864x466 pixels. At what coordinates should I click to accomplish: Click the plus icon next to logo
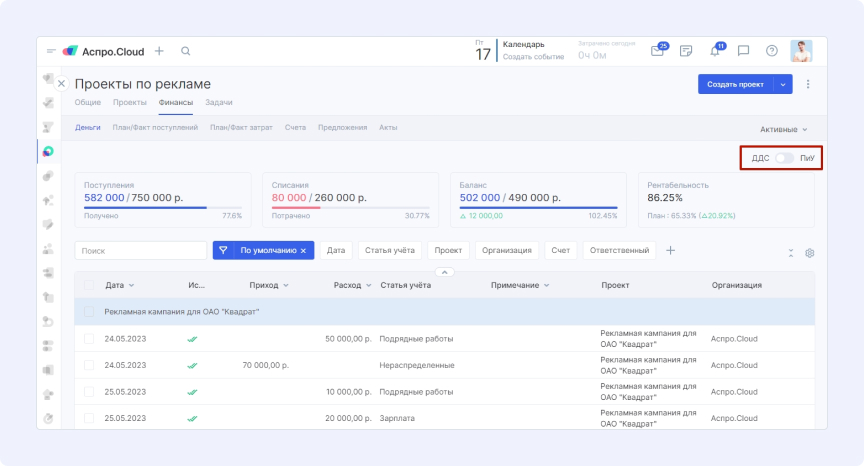(159, 51)
